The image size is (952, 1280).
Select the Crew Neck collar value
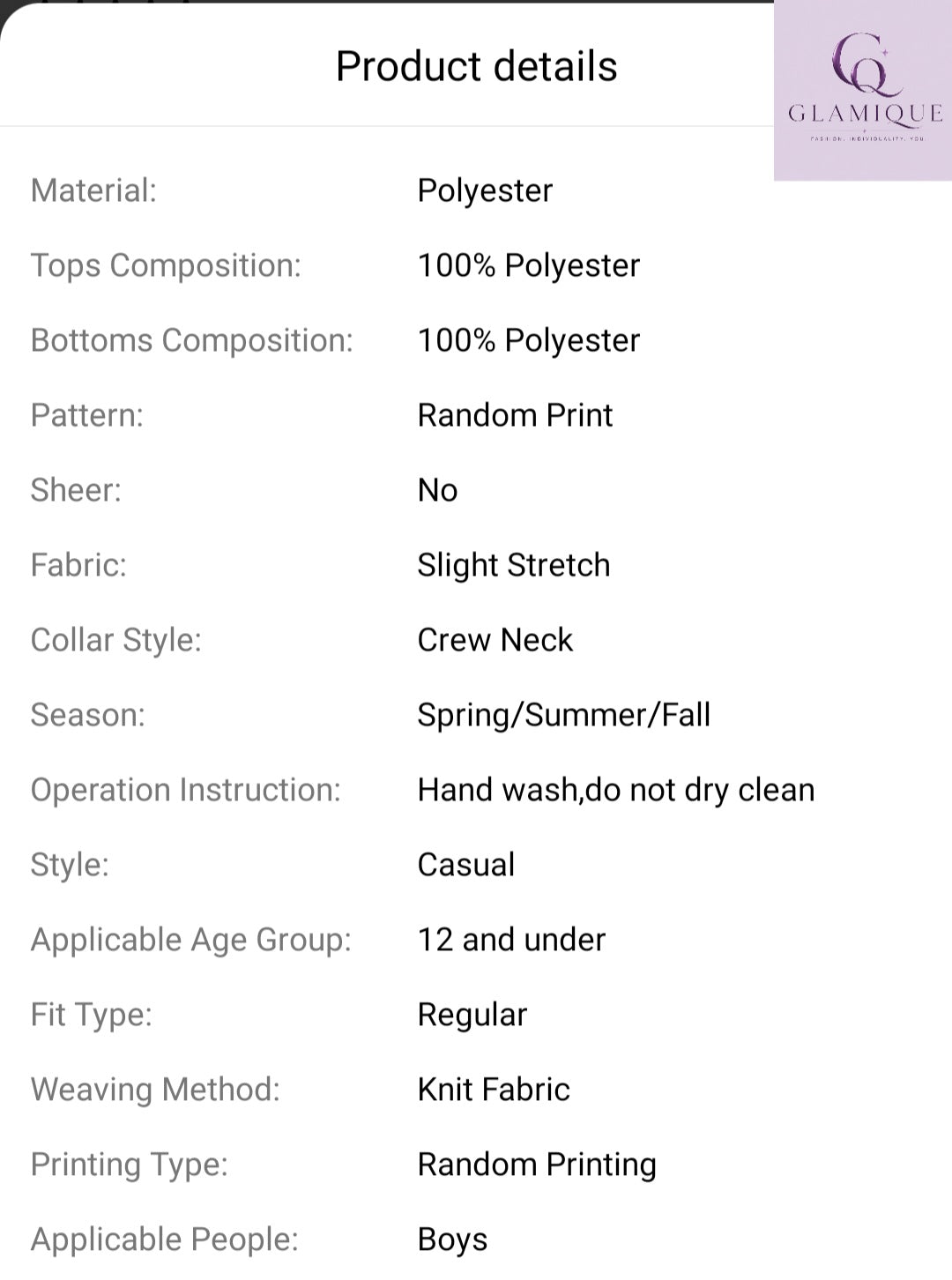click(x=495, y=640)
